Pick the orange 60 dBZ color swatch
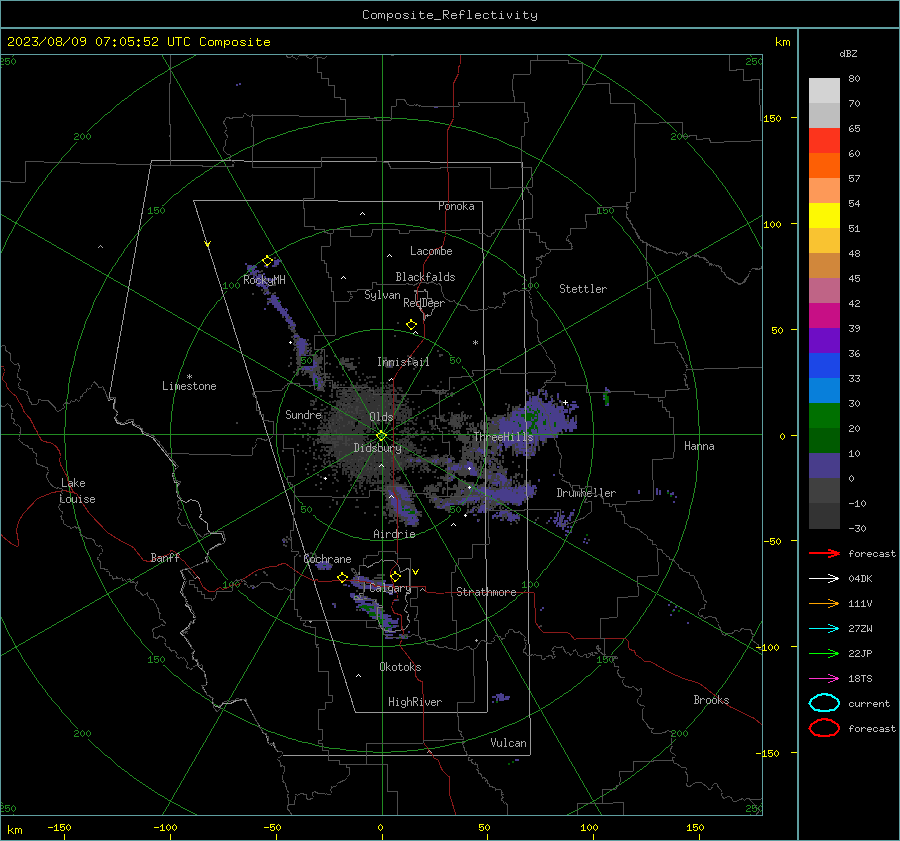The image size is (900, 841). (x=824, y=165)
